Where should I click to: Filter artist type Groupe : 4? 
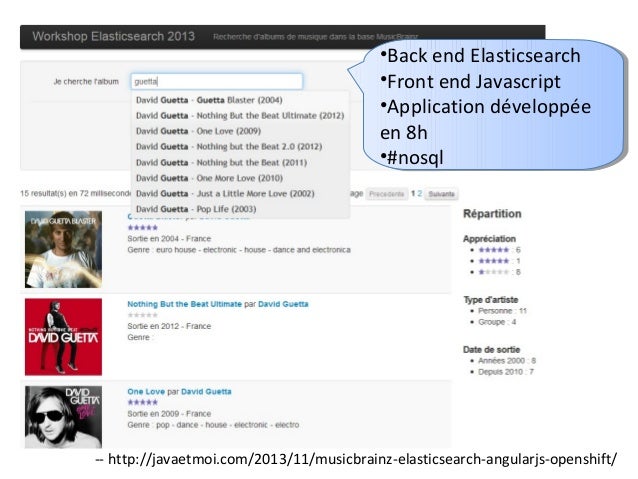click(497, 322)
